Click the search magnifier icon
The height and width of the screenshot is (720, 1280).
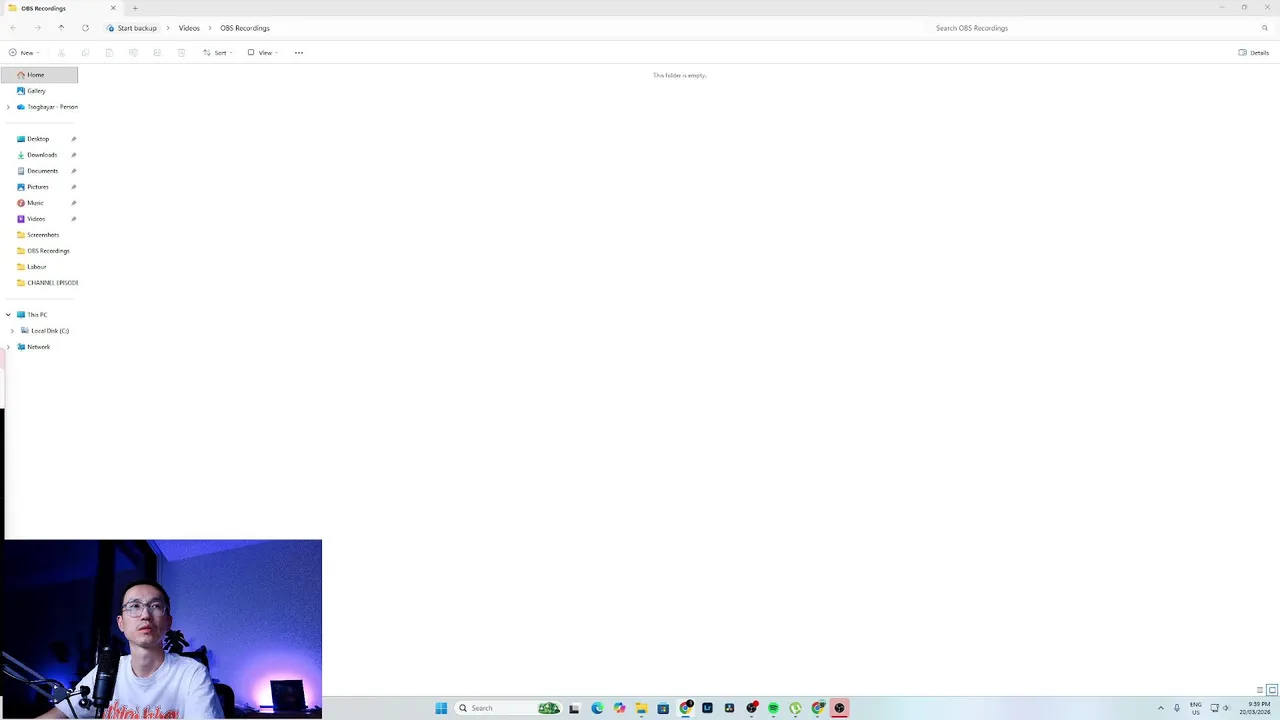pos(1265,28)
